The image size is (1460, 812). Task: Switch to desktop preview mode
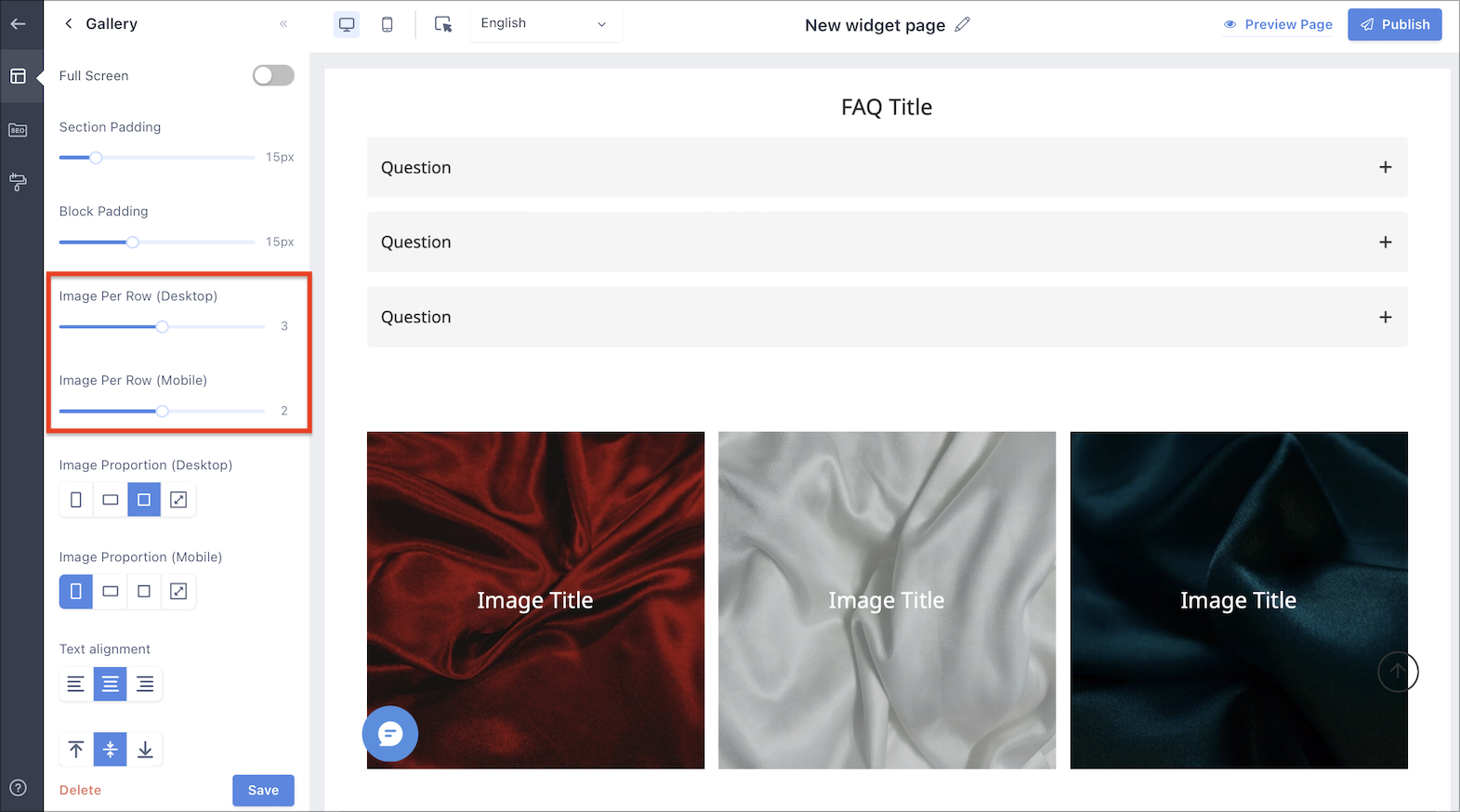347,25
